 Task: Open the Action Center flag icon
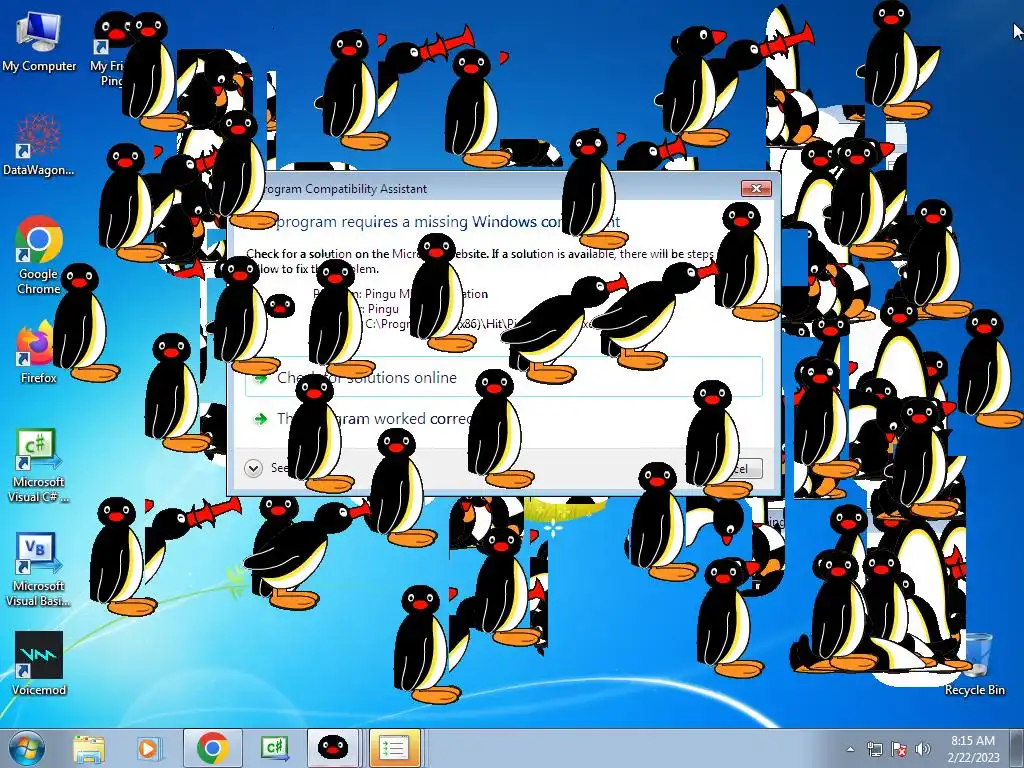[x=899, y=749]
